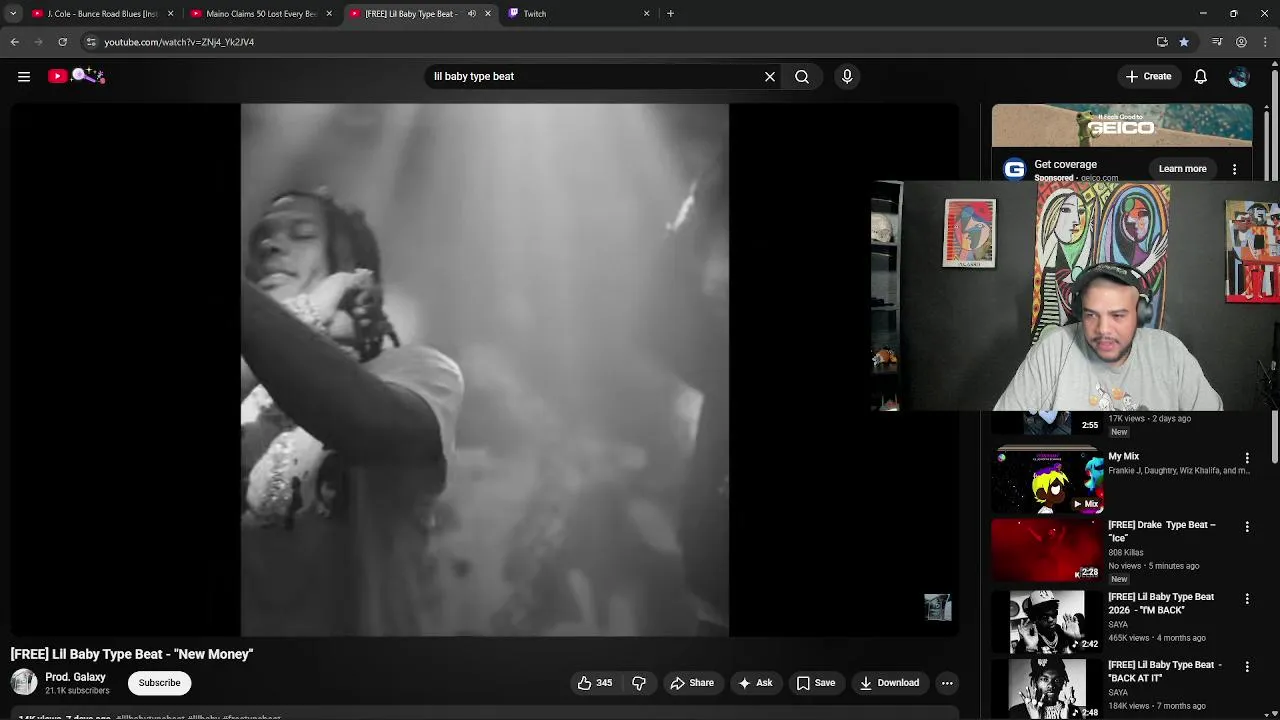The image size is (1280, 720).
Task: Open GEICO ad options menu
Action: (1234, 169)
